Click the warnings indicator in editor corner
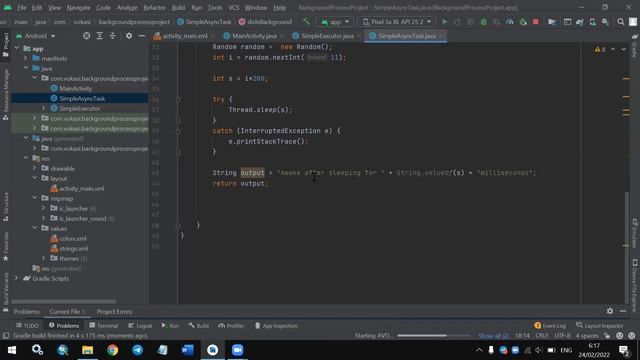The image size is (640, 360). click(600, 49)
